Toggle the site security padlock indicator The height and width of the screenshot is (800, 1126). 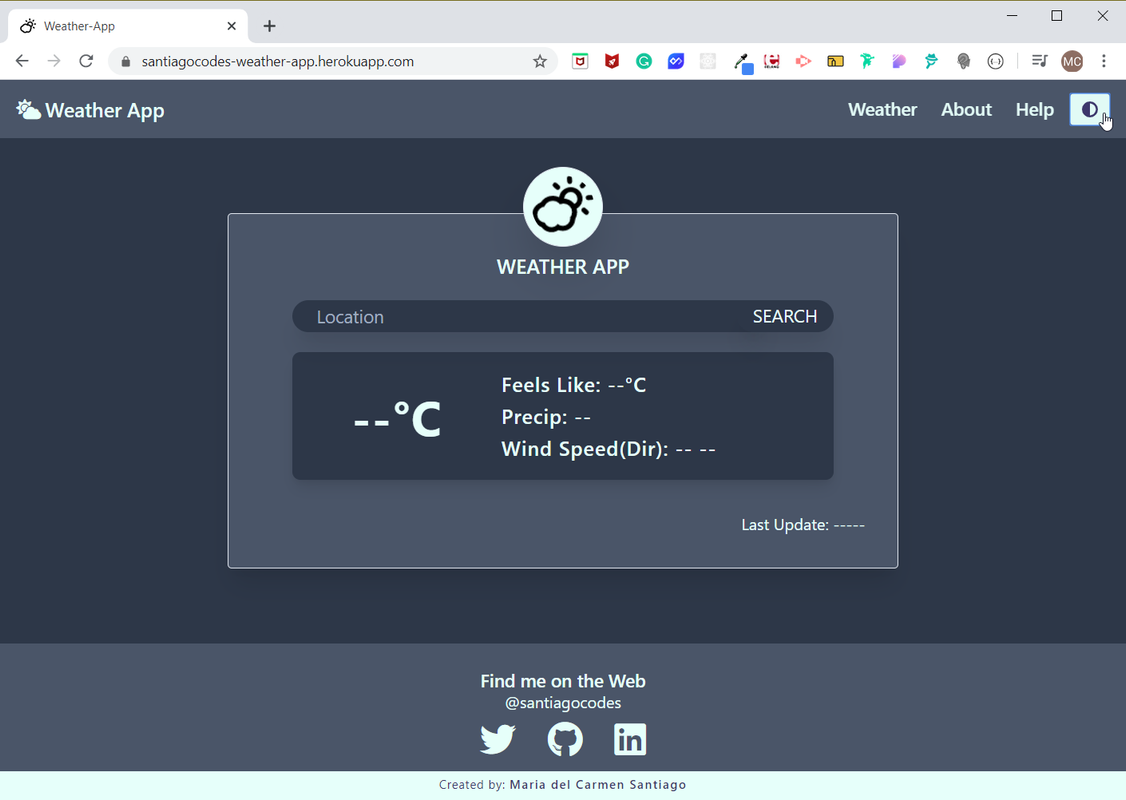[x=125, y=61]
